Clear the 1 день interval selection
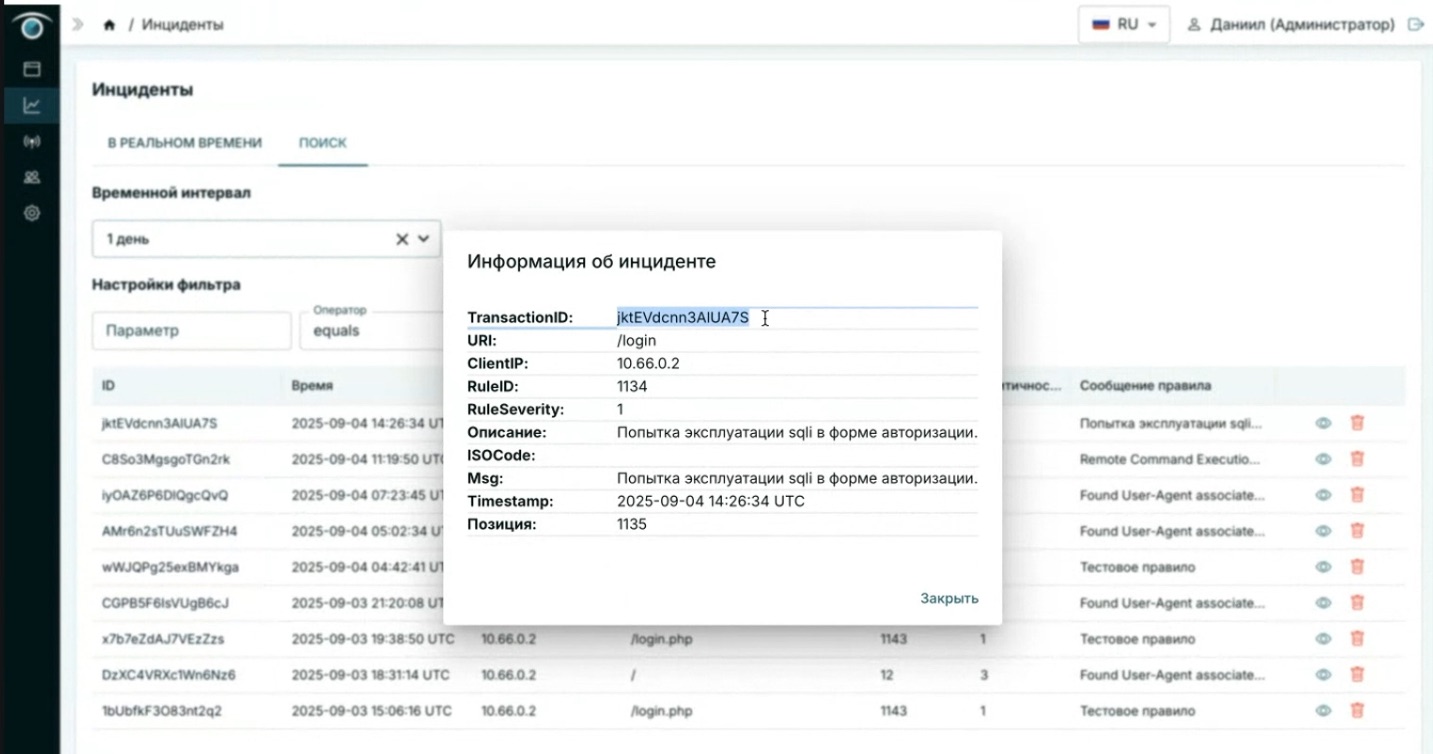 click(402, 239)
